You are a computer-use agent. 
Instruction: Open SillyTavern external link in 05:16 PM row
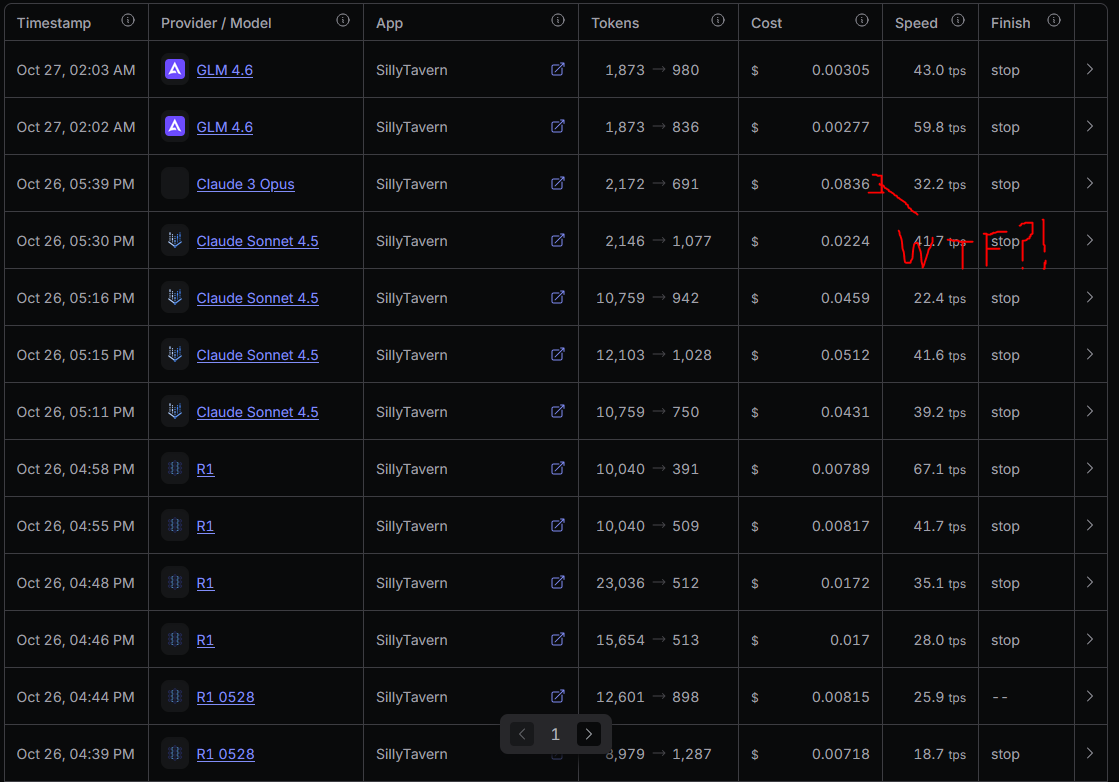coord(558,298)
